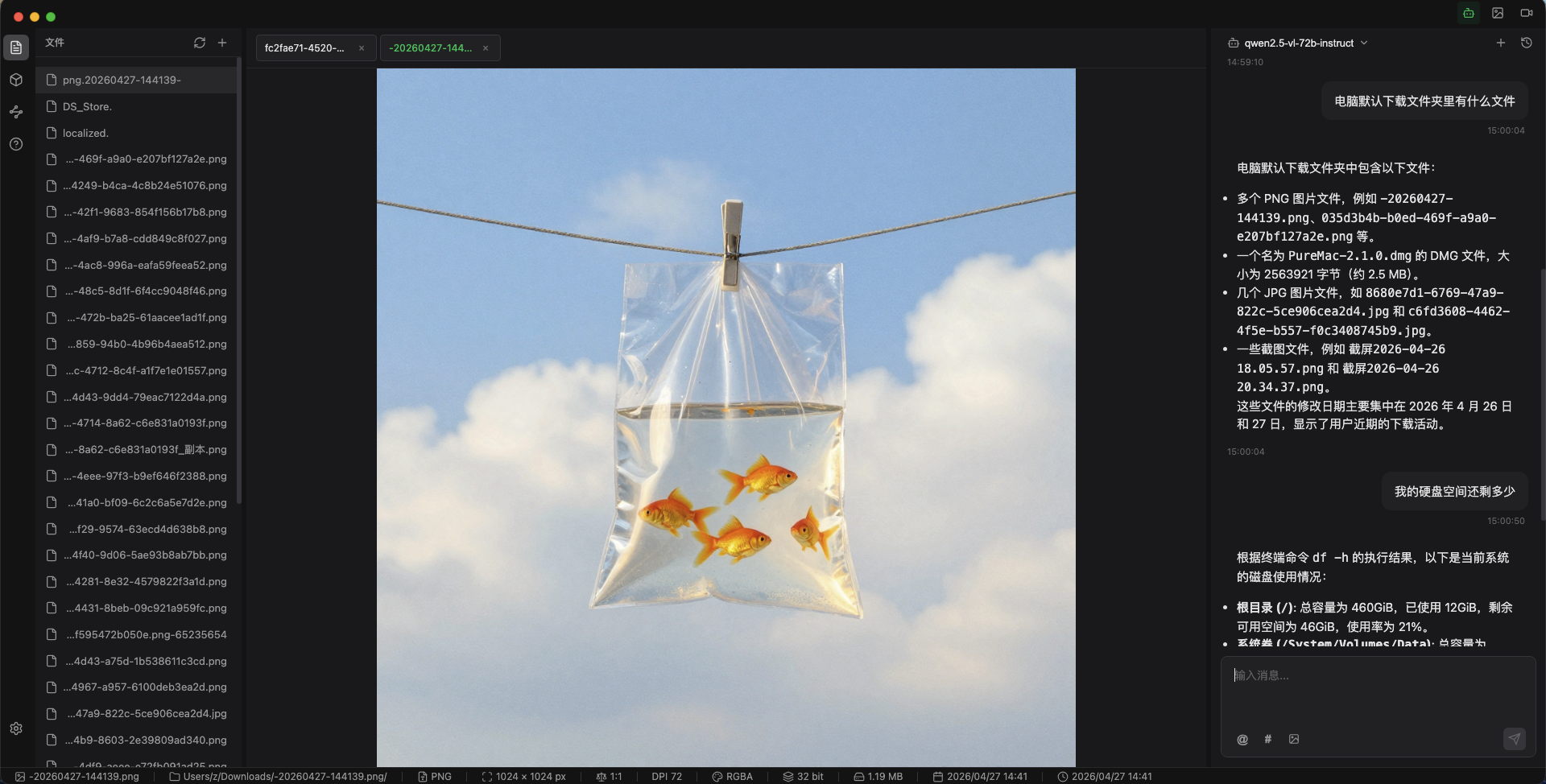Click the 1:1 aspect ratio status entry
This screenshot has width=1546, height=784.
pos(609,777)
